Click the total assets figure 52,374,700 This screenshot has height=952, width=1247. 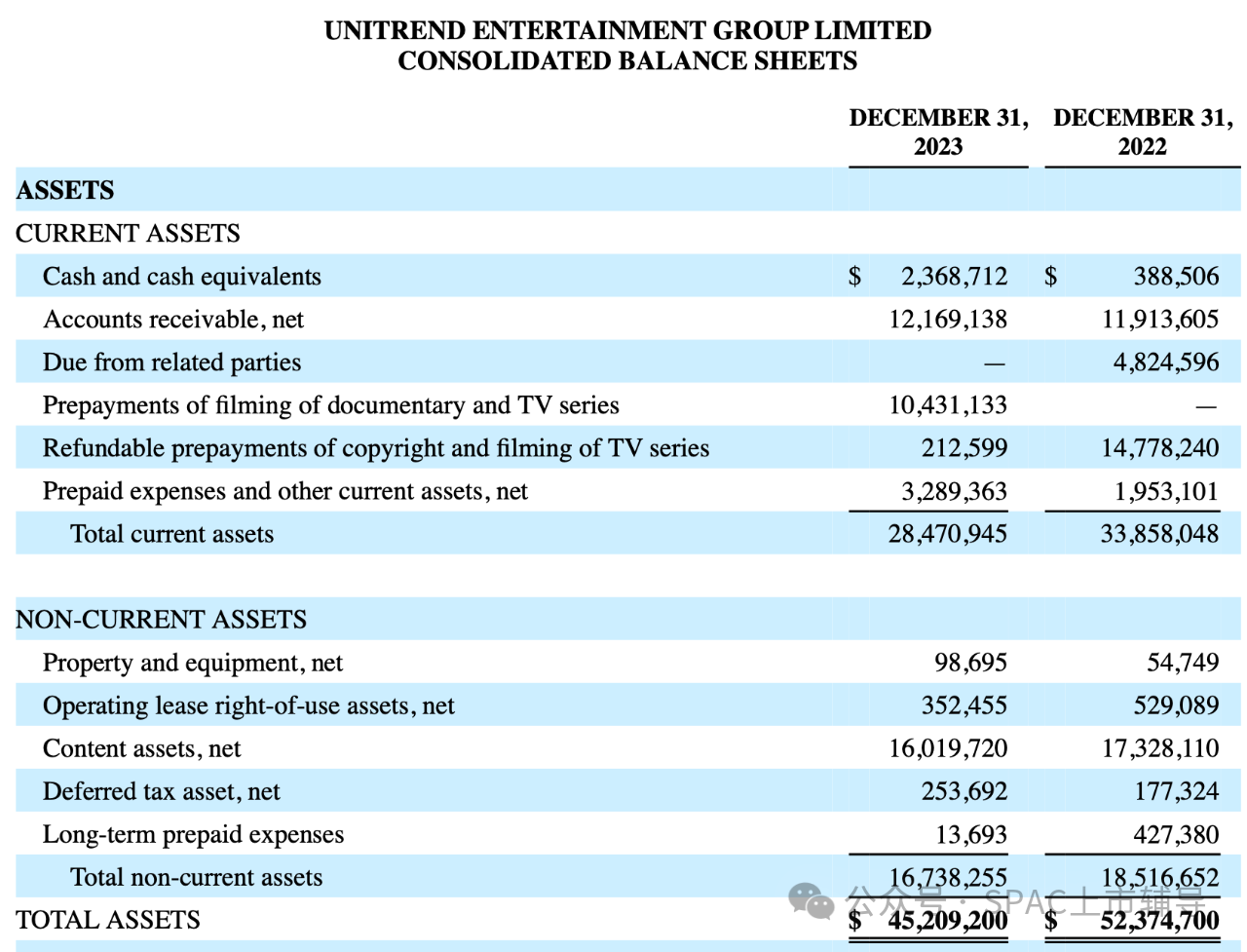1160,920
